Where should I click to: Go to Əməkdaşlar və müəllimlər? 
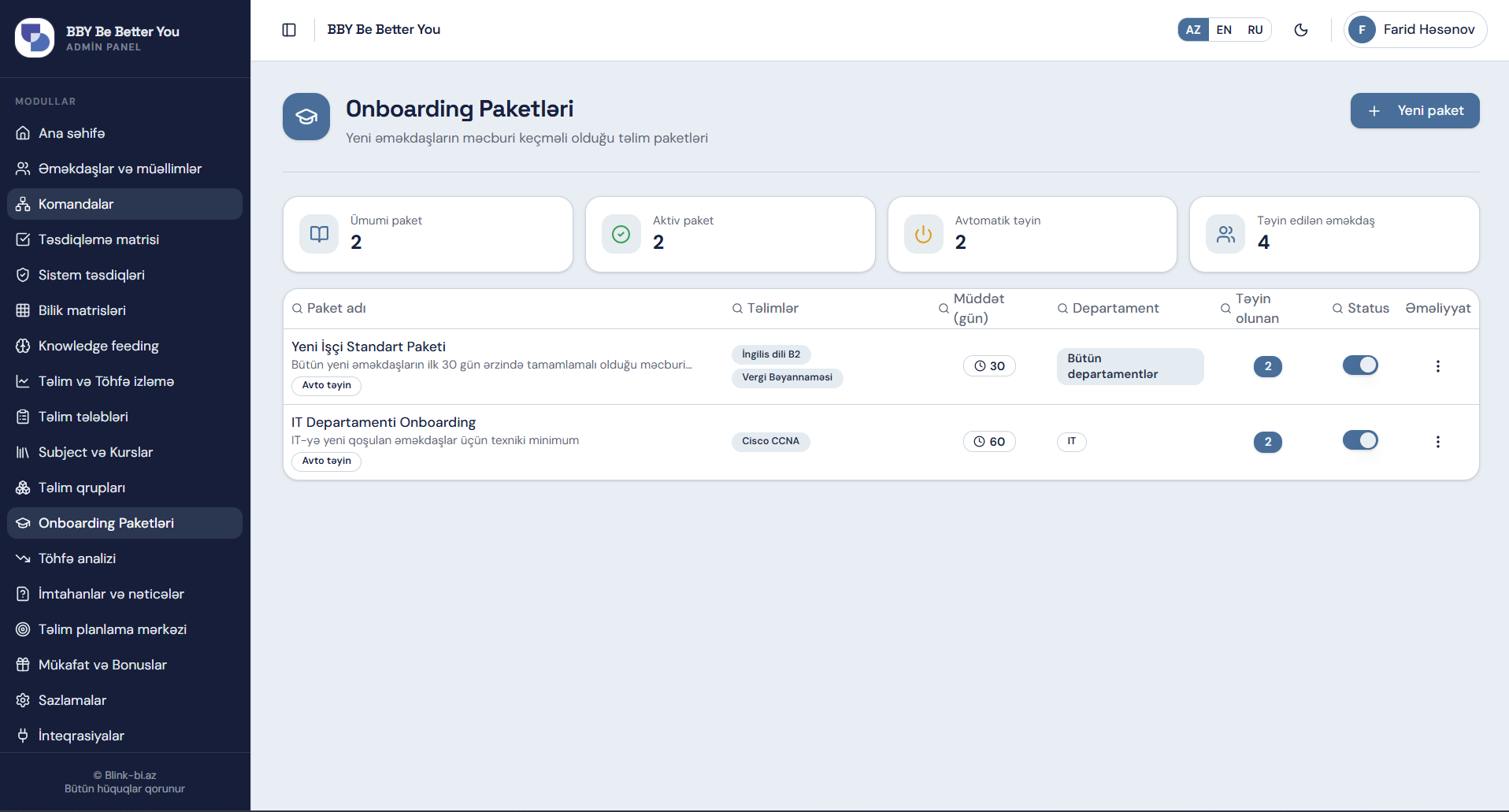pyautogui.click(x=125, y=169)
